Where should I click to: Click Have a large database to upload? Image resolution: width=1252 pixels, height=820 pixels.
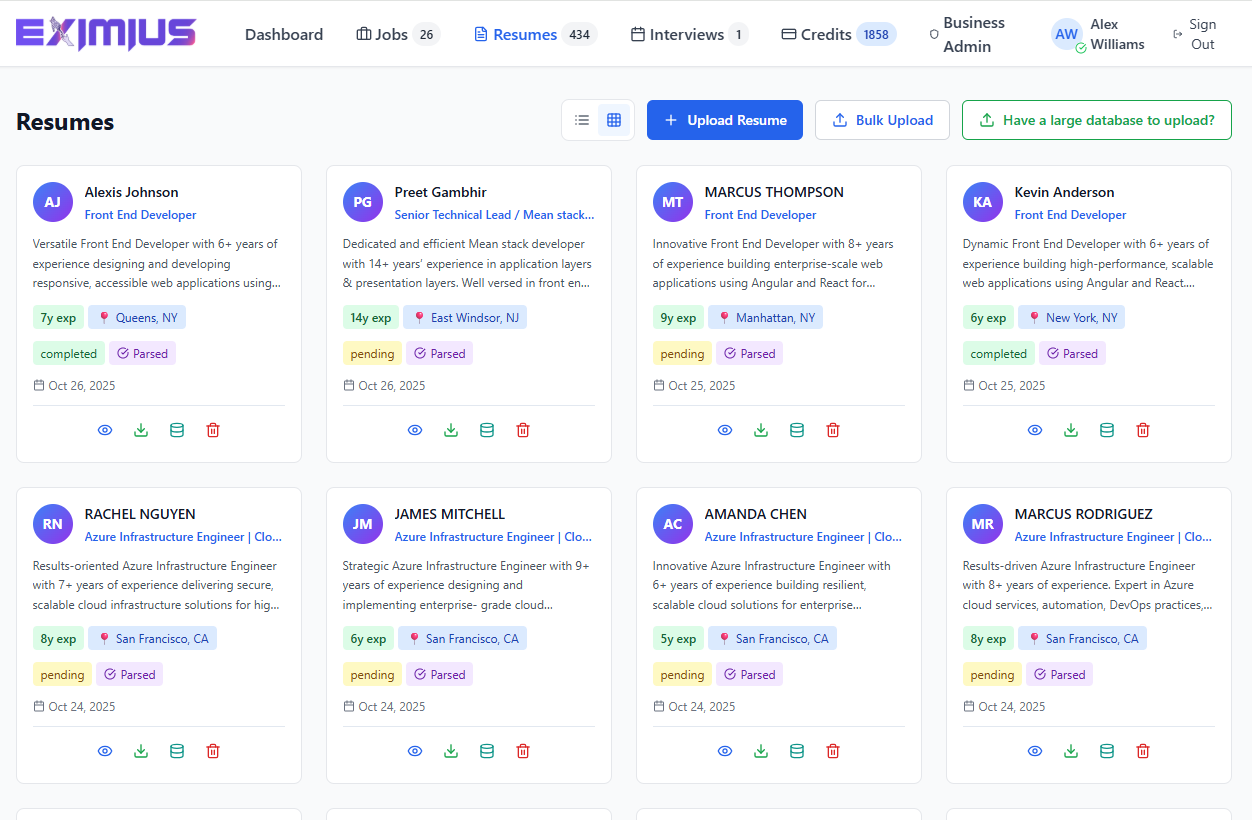(1096, 120)
